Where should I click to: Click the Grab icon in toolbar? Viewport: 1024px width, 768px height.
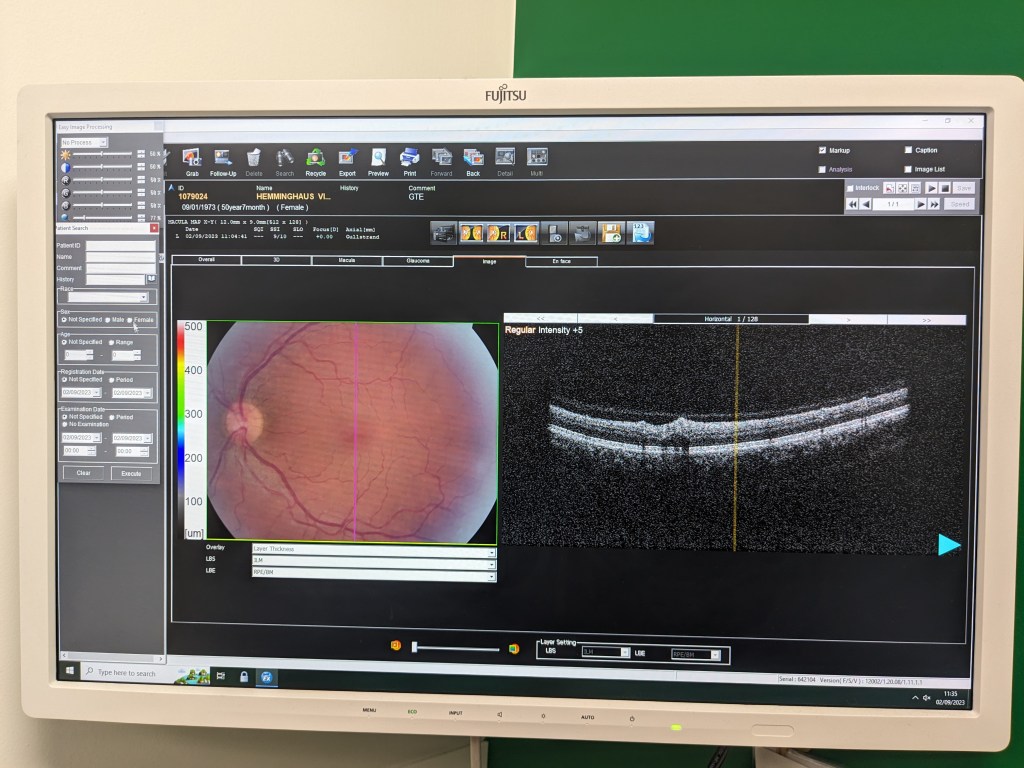coord(192,158)
